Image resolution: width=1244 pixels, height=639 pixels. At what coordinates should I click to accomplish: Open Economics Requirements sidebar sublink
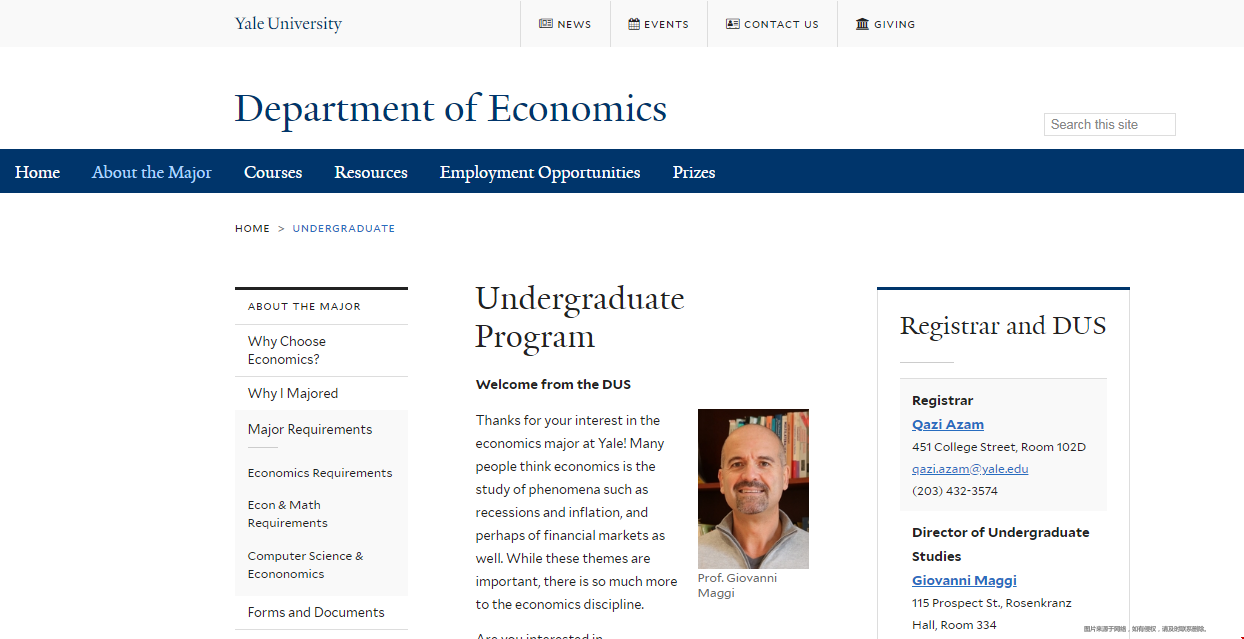pos(320,473)
